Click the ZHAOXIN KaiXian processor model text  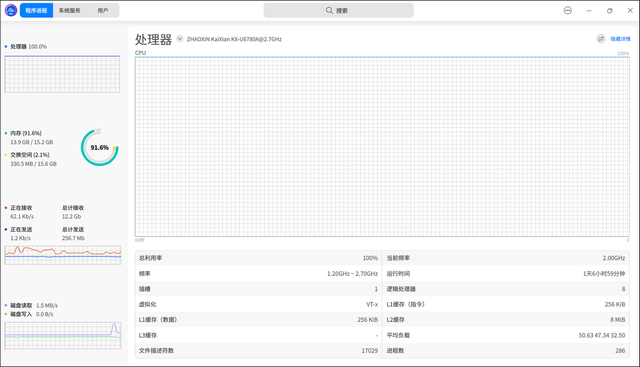(234, 39)
